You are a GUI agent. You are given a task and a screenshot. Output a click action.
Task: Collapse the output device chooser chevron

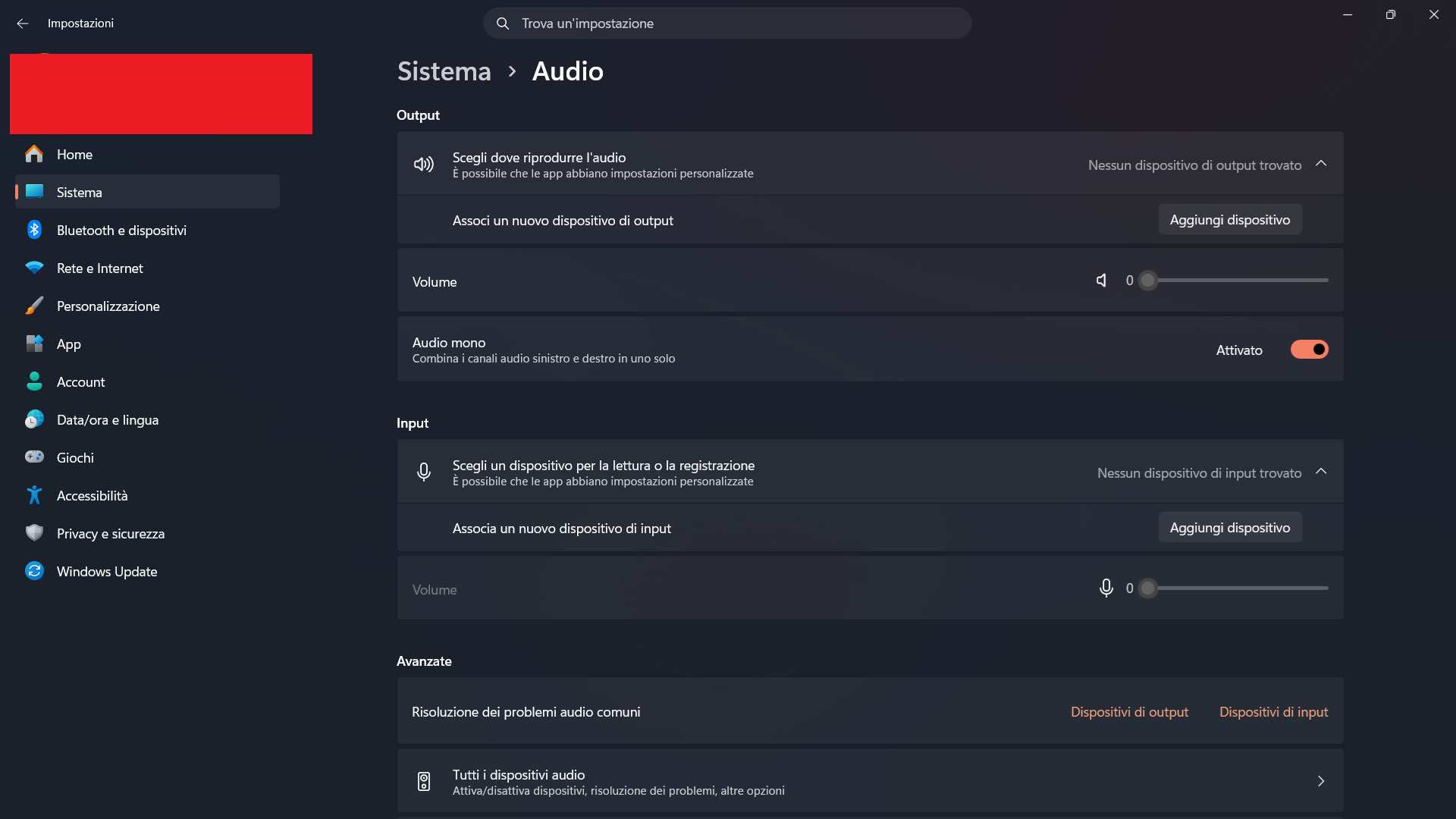pos(1321,164)
